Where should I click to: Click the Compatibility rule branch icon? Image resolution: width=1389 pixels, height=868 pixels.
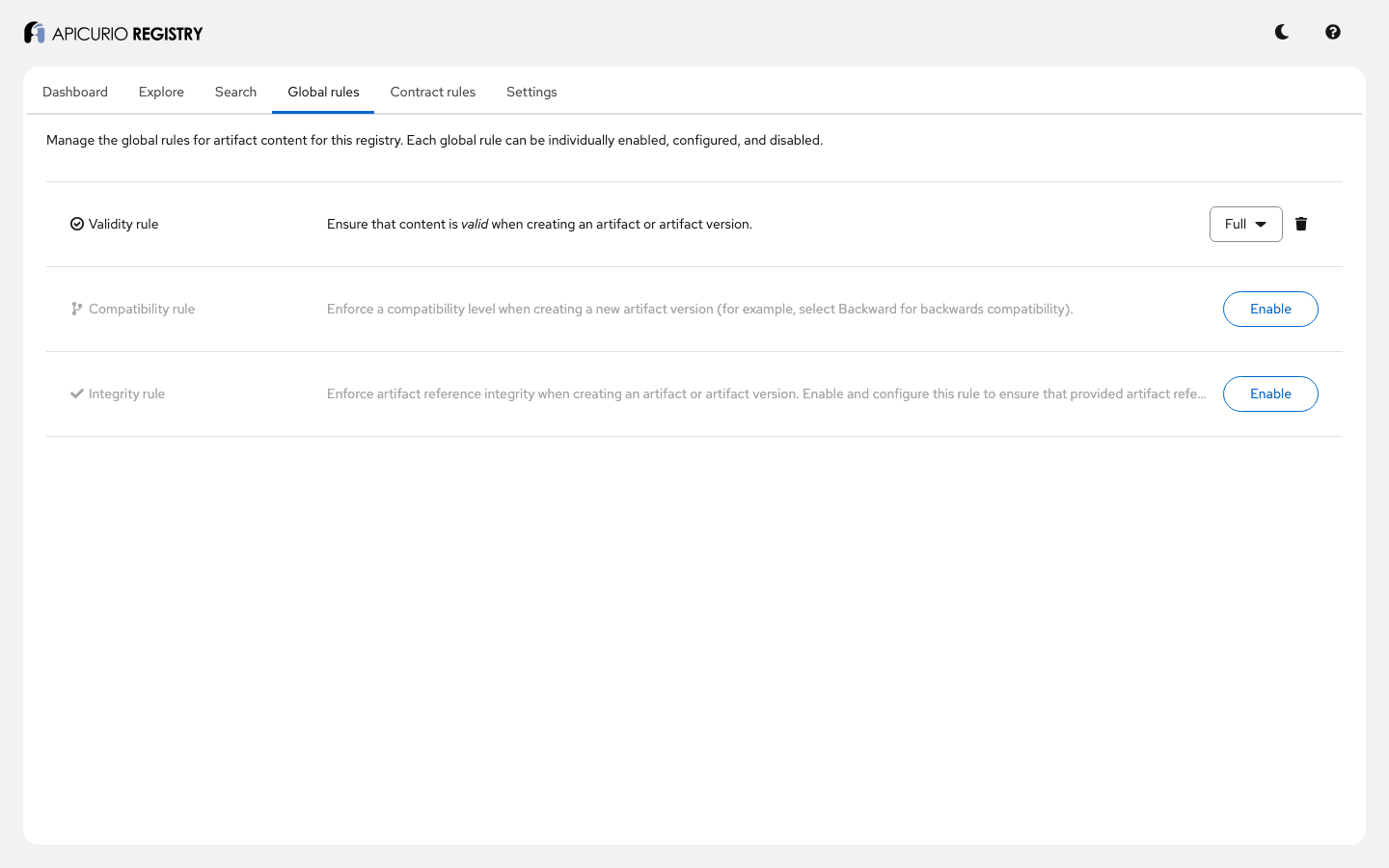click(x=76, y=309)
